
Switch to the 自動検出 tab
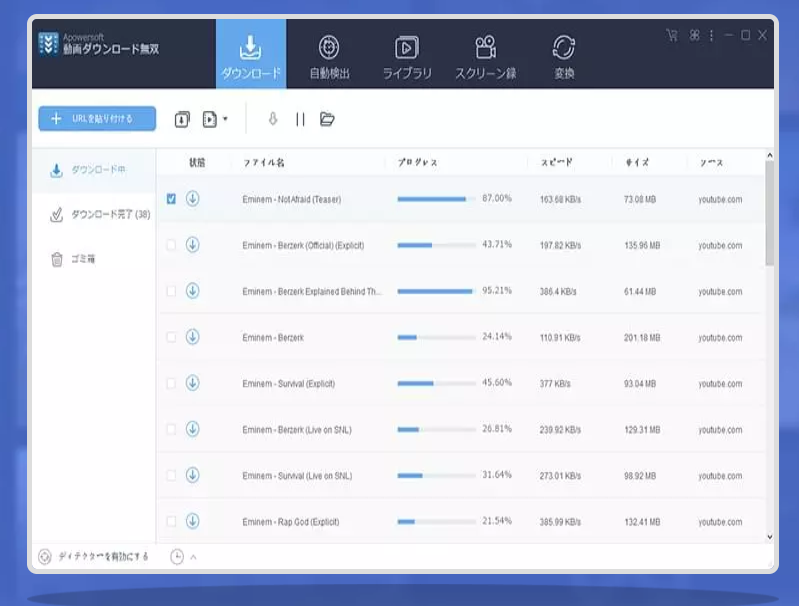click(329, 57)
